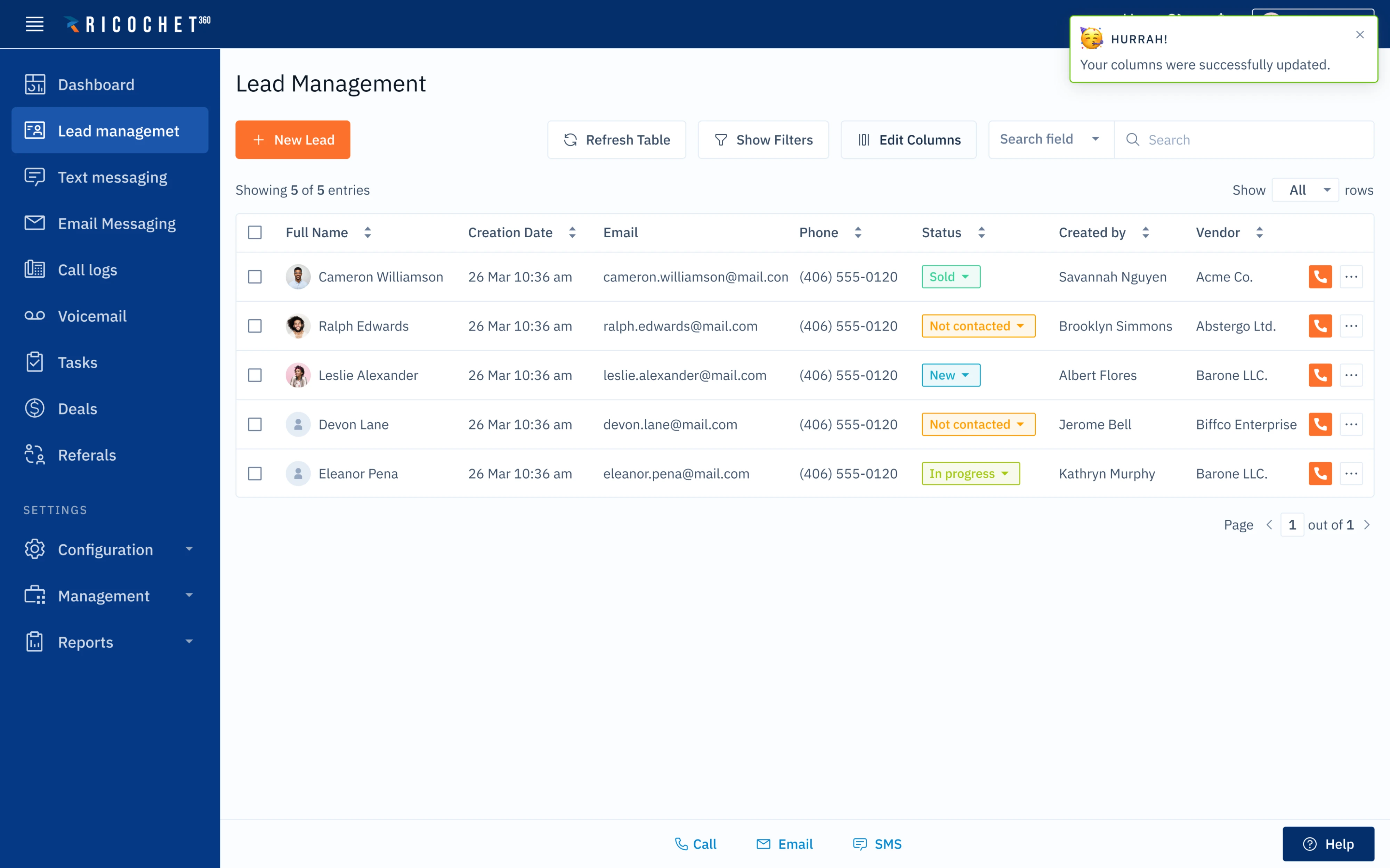Click the search magnifier icon
Screen dimensions: 1390x868
[1132, 139]
